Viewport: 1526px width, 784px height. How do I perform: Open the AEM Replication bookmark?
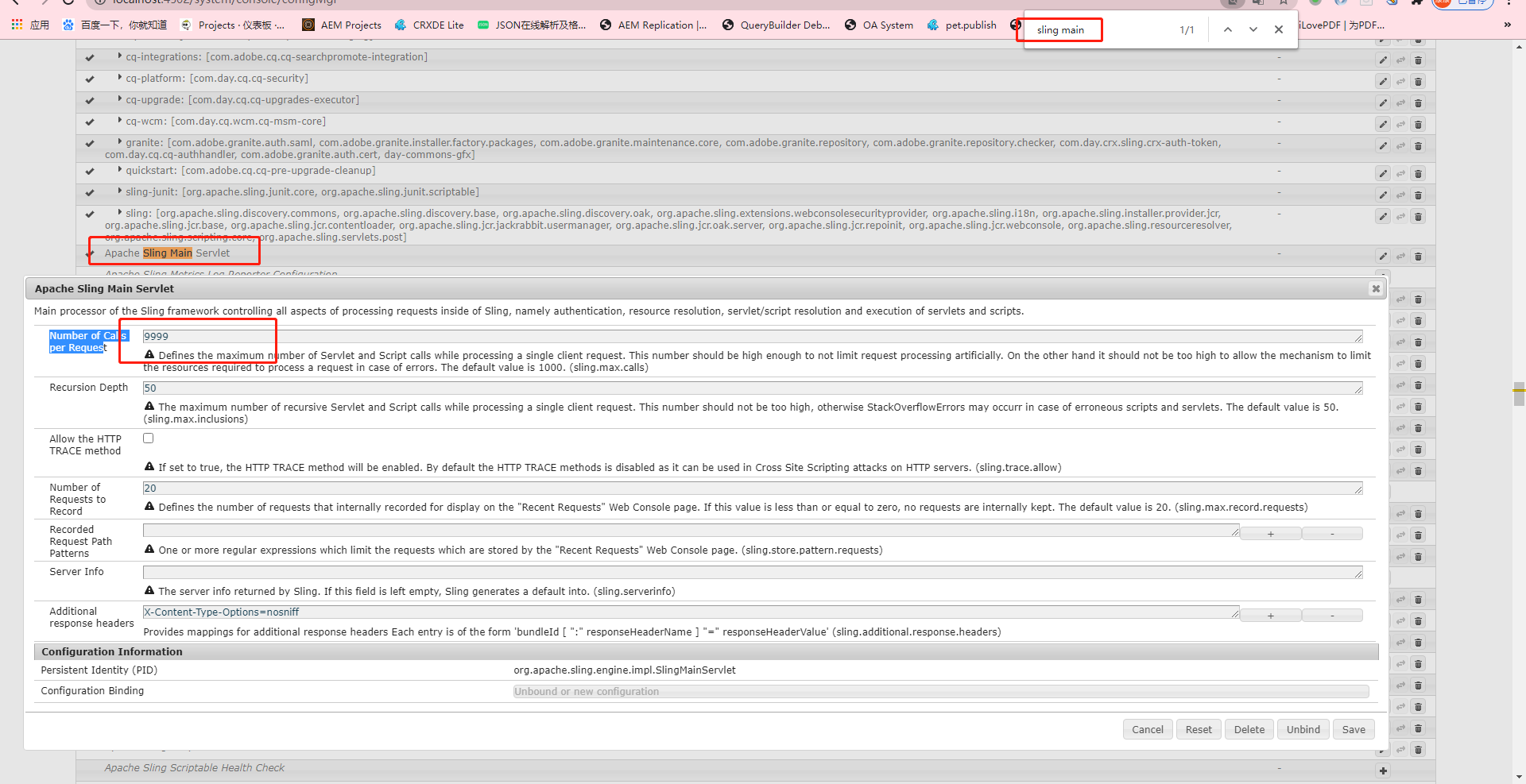coord(653,25)
